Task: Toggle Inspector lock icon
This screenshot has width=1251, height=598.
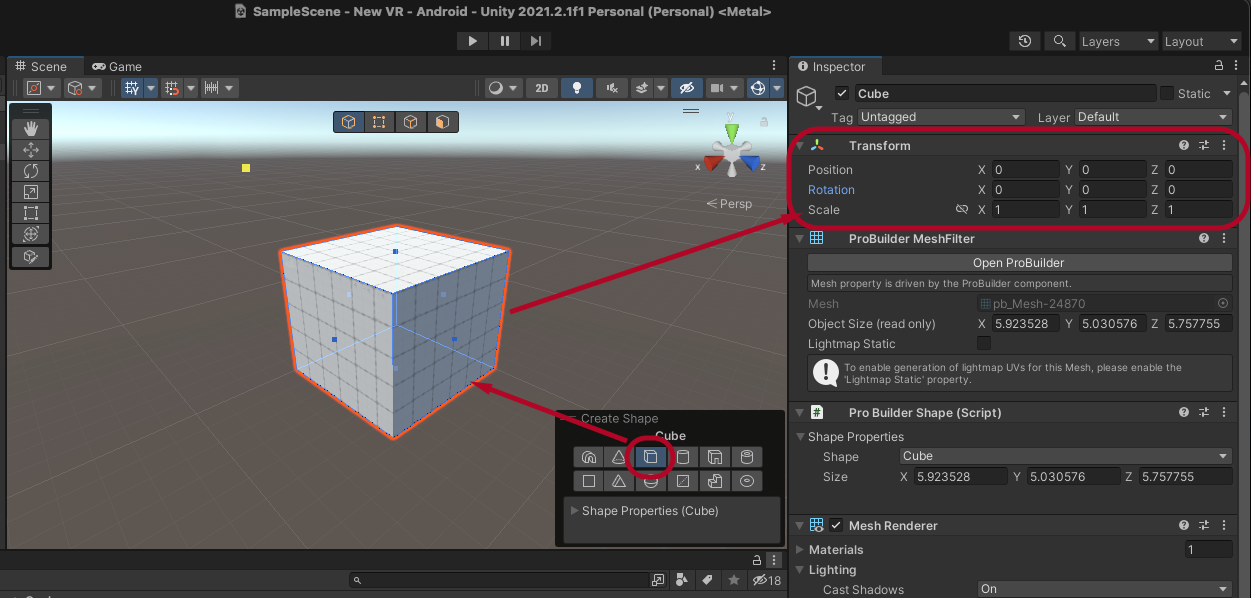Action: (x=1219, y=66)
